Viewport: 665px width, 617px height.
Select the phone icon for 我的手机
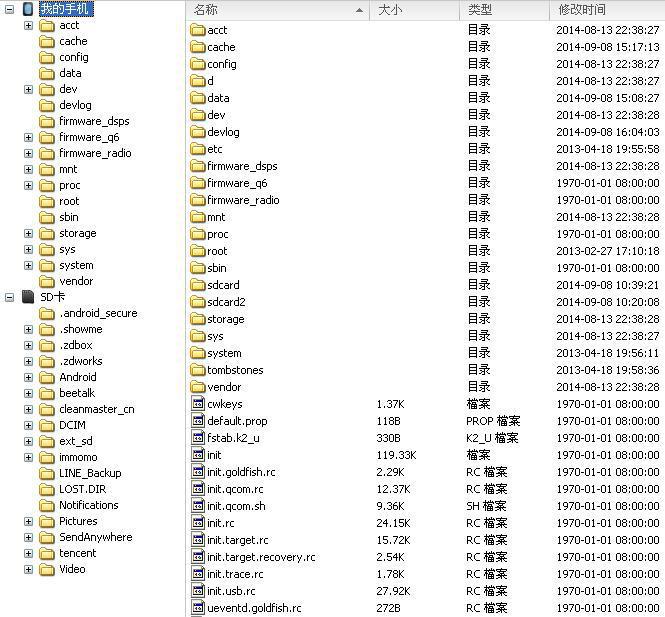(x=28, y=9)
